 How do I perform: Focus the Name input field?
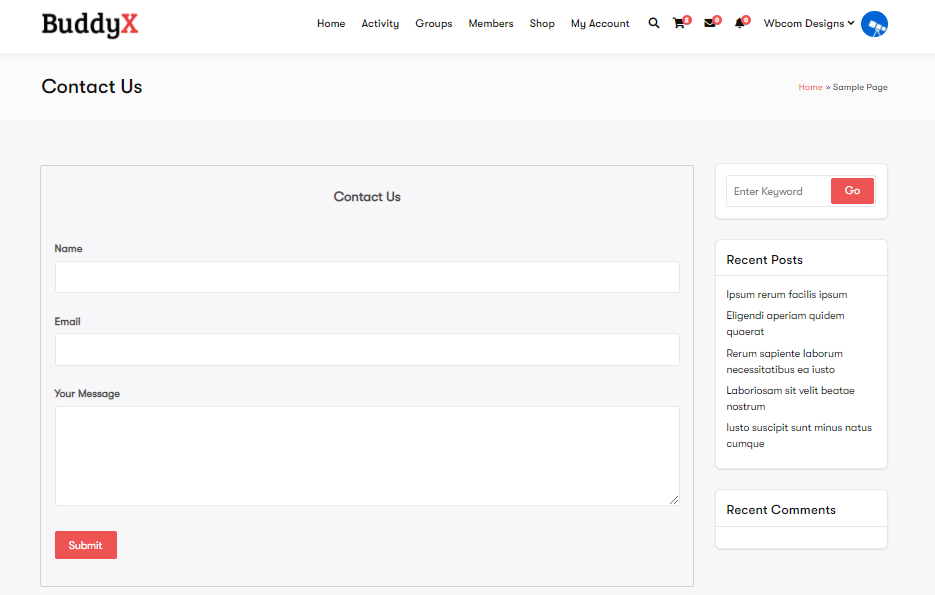367,277
